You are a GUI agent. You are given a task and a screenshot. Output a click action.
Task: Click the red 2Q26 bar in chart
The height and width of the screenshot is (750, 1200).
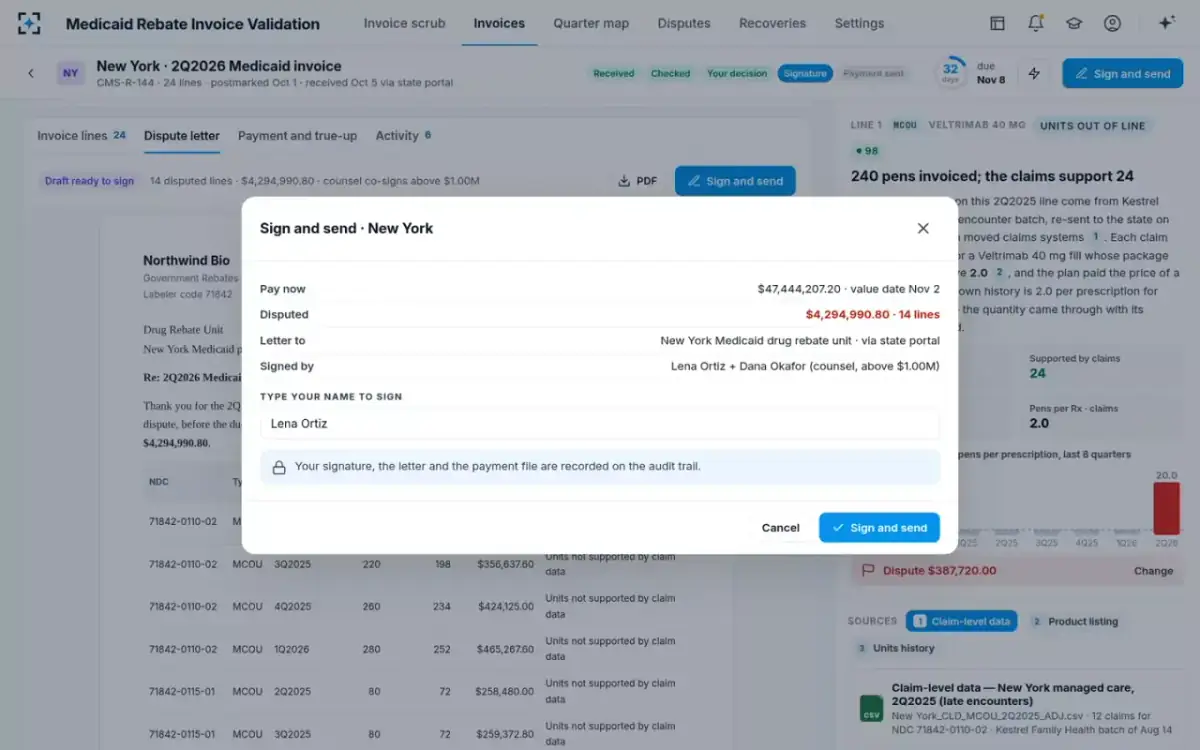tap(1166, 509)
